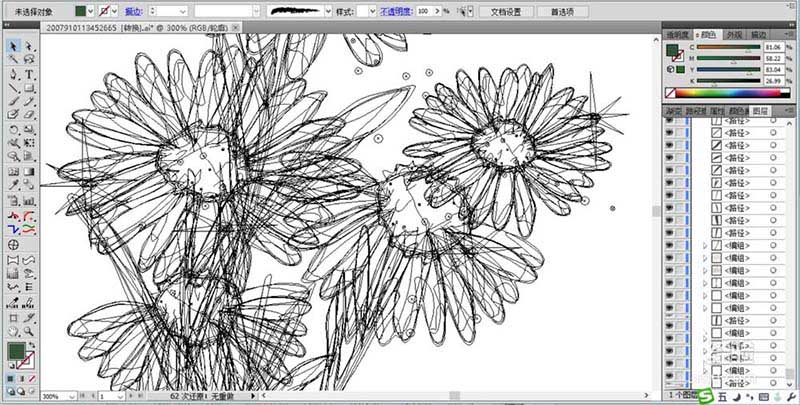Select the Pencil tool
Screen dimensions: 800x405
(x=29, y=102)
